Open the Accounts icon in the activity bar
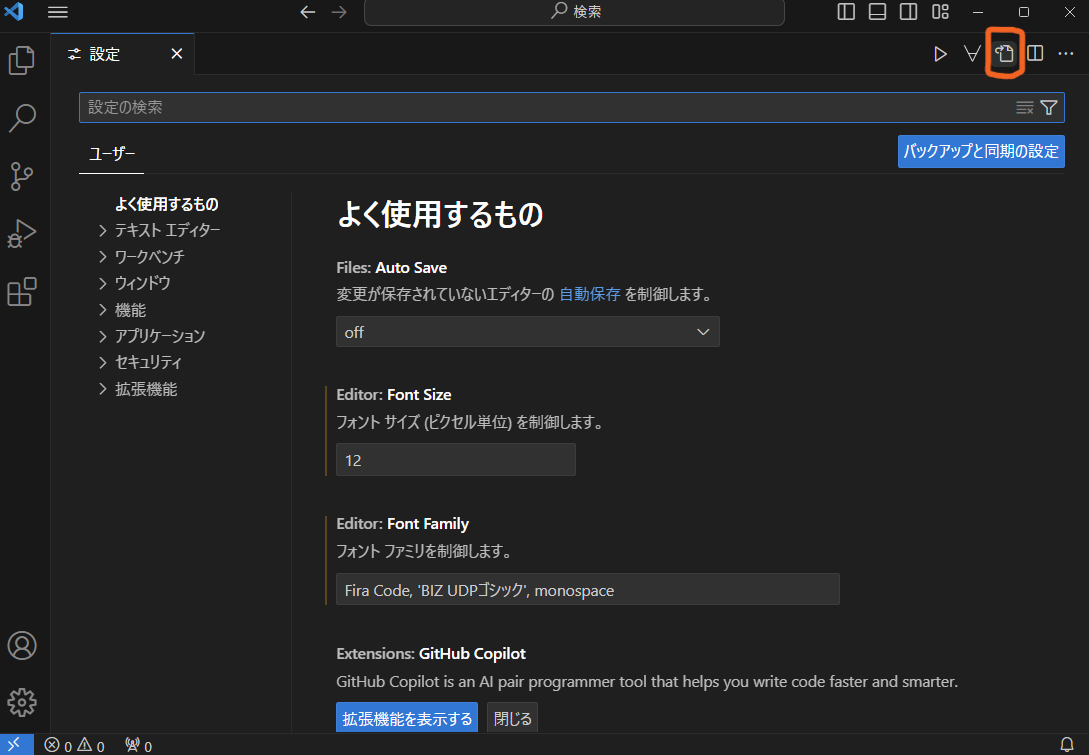Screen dimensions: 1089x755 [x=22, y=646]
